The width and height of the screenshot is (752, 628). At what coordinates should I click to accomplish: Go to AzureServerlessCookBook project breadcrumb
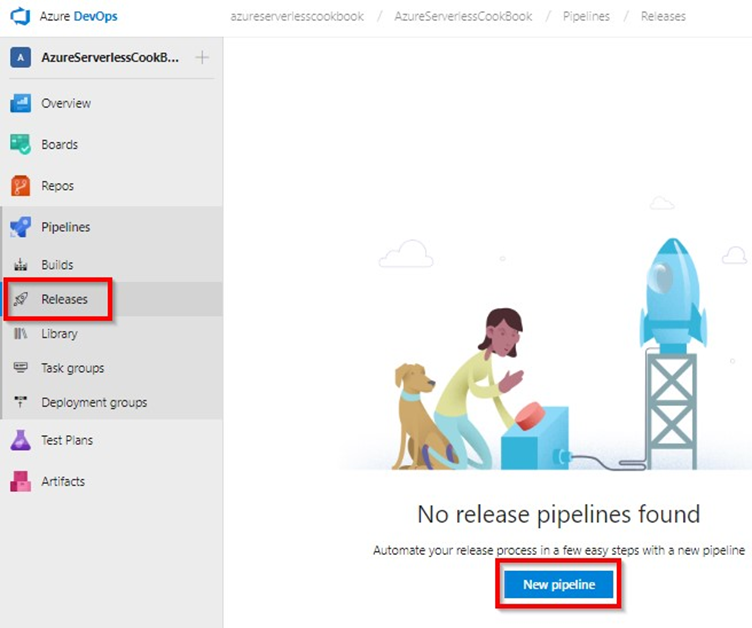[464, 17]
